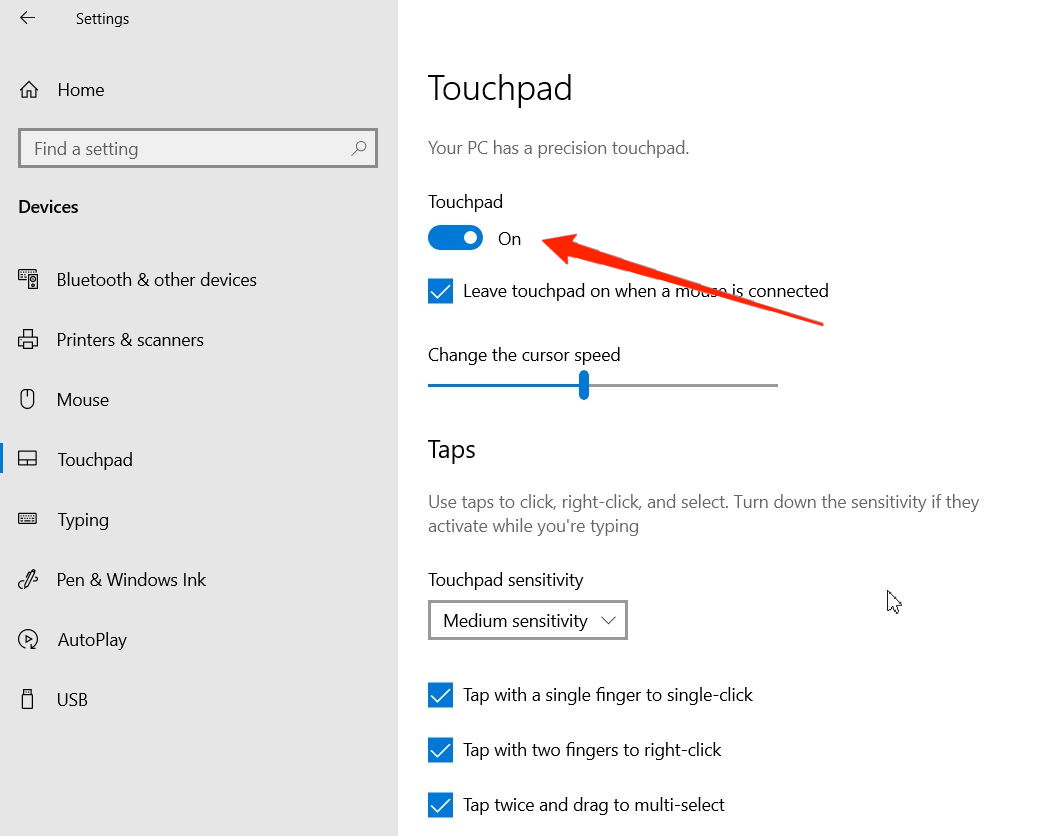
Task: Click the Bluetooth & other devices icon
Action: pos(28,279)
